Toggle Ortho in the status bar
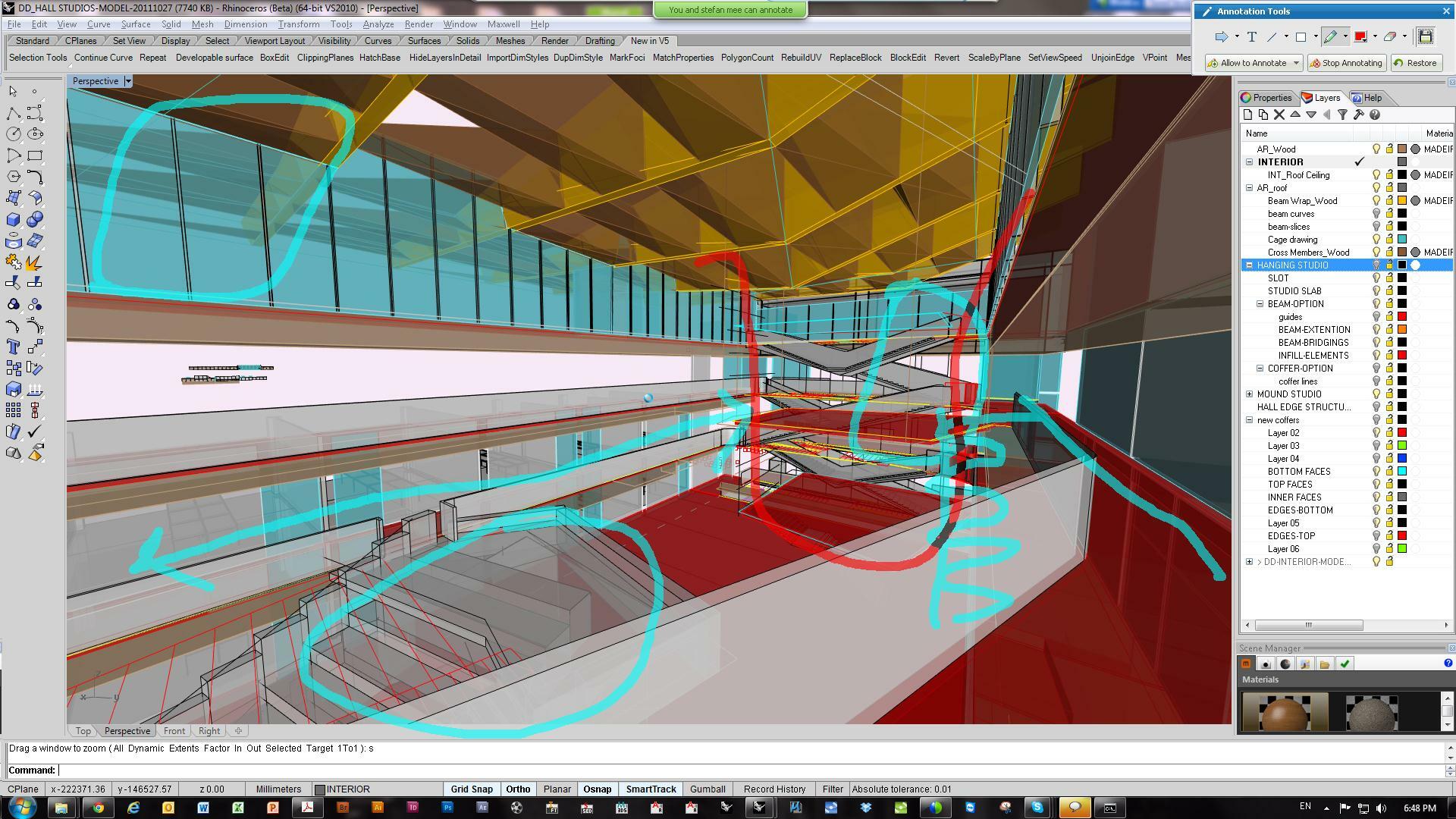This screenshot has width=1456, height=819. [x=518, y=789]
